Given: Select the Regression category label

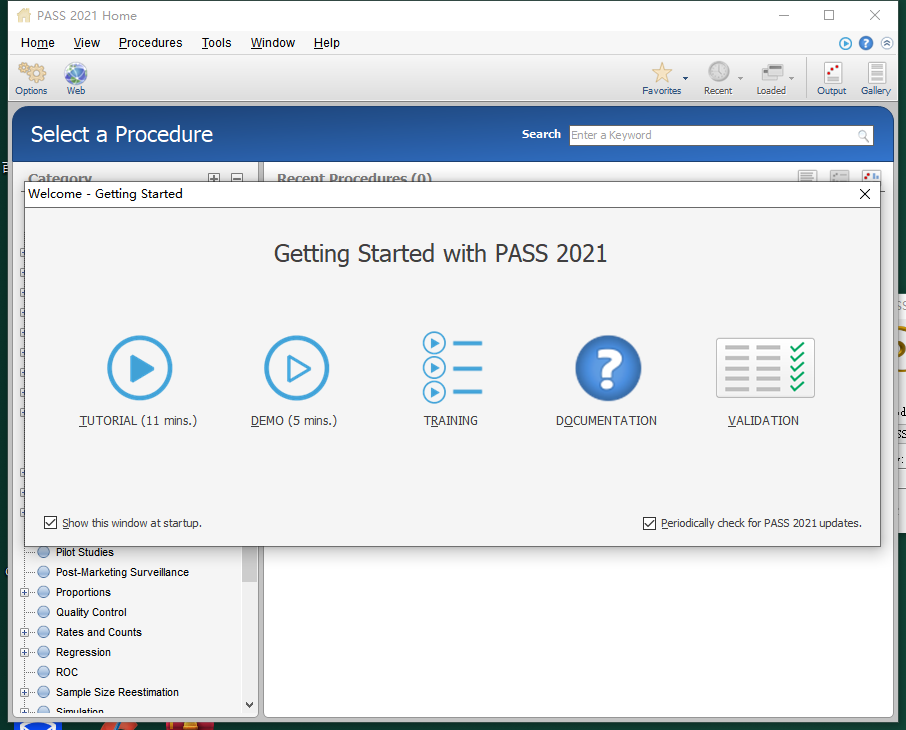Looking at the screenshot, I should point(83,653).
